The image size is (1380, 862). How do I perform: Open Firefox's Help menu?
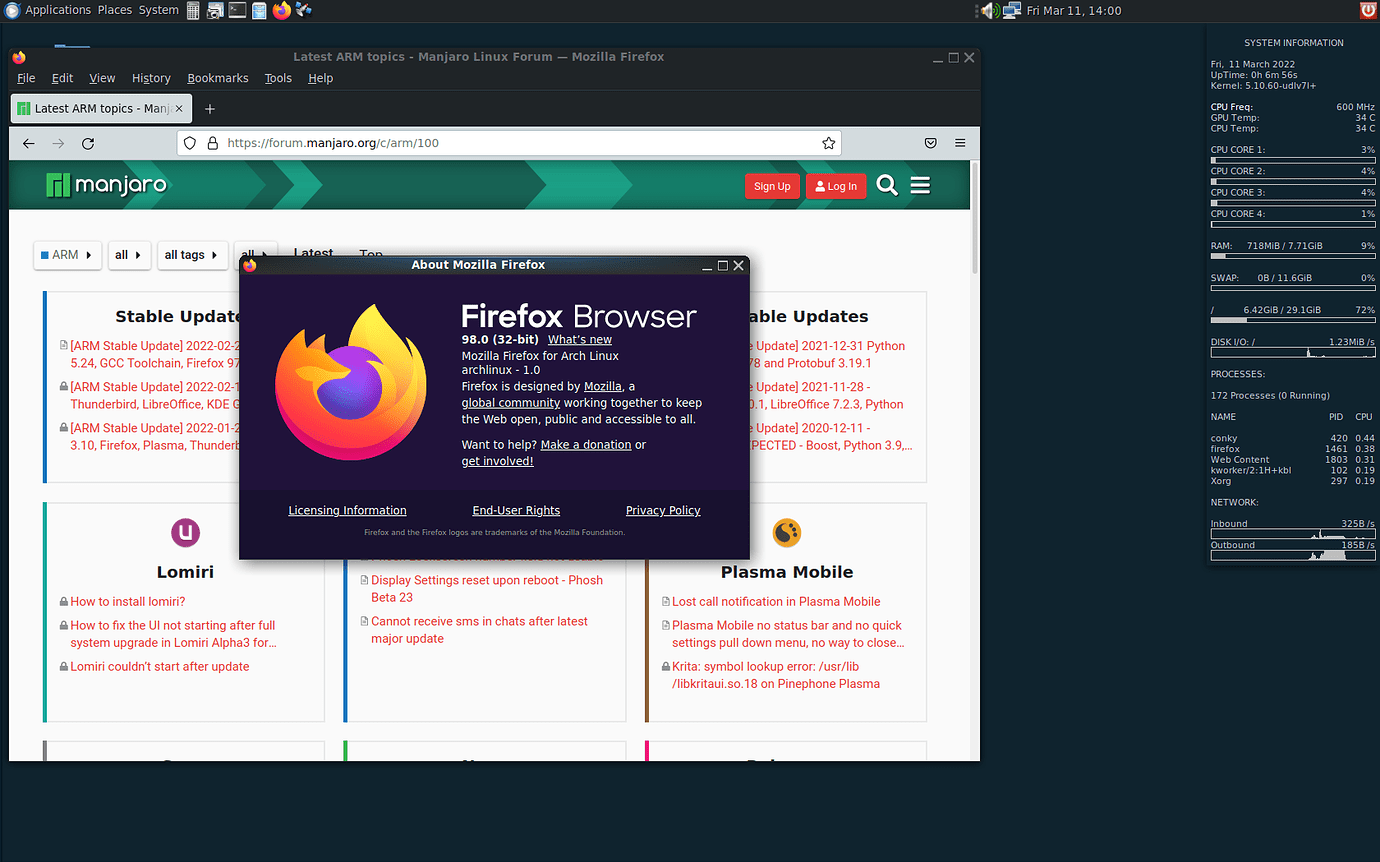tap(320, 78)
